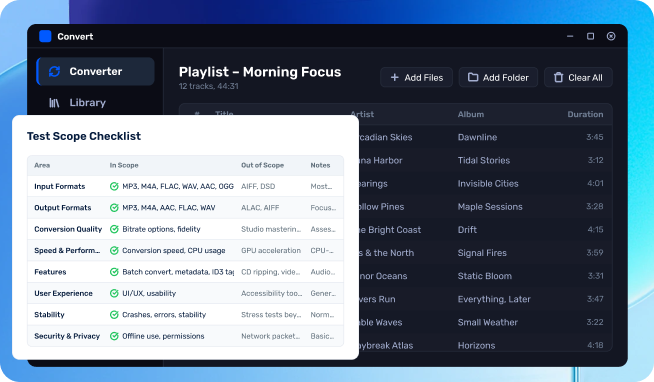Click the Artist column header

point(362,114)
